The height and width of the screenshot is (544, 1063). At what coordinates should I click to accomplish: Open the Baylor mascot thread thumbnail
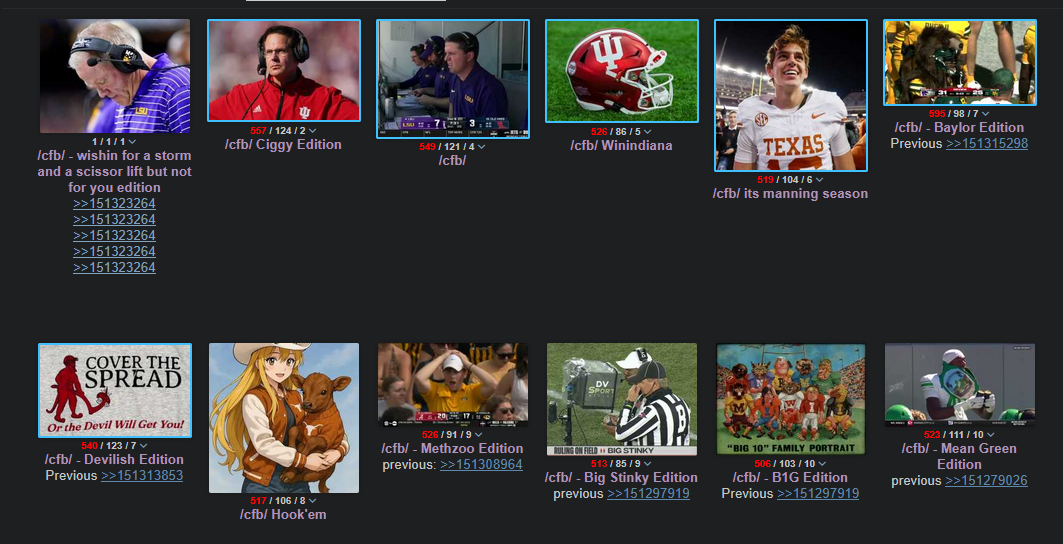tap(959, 62)
